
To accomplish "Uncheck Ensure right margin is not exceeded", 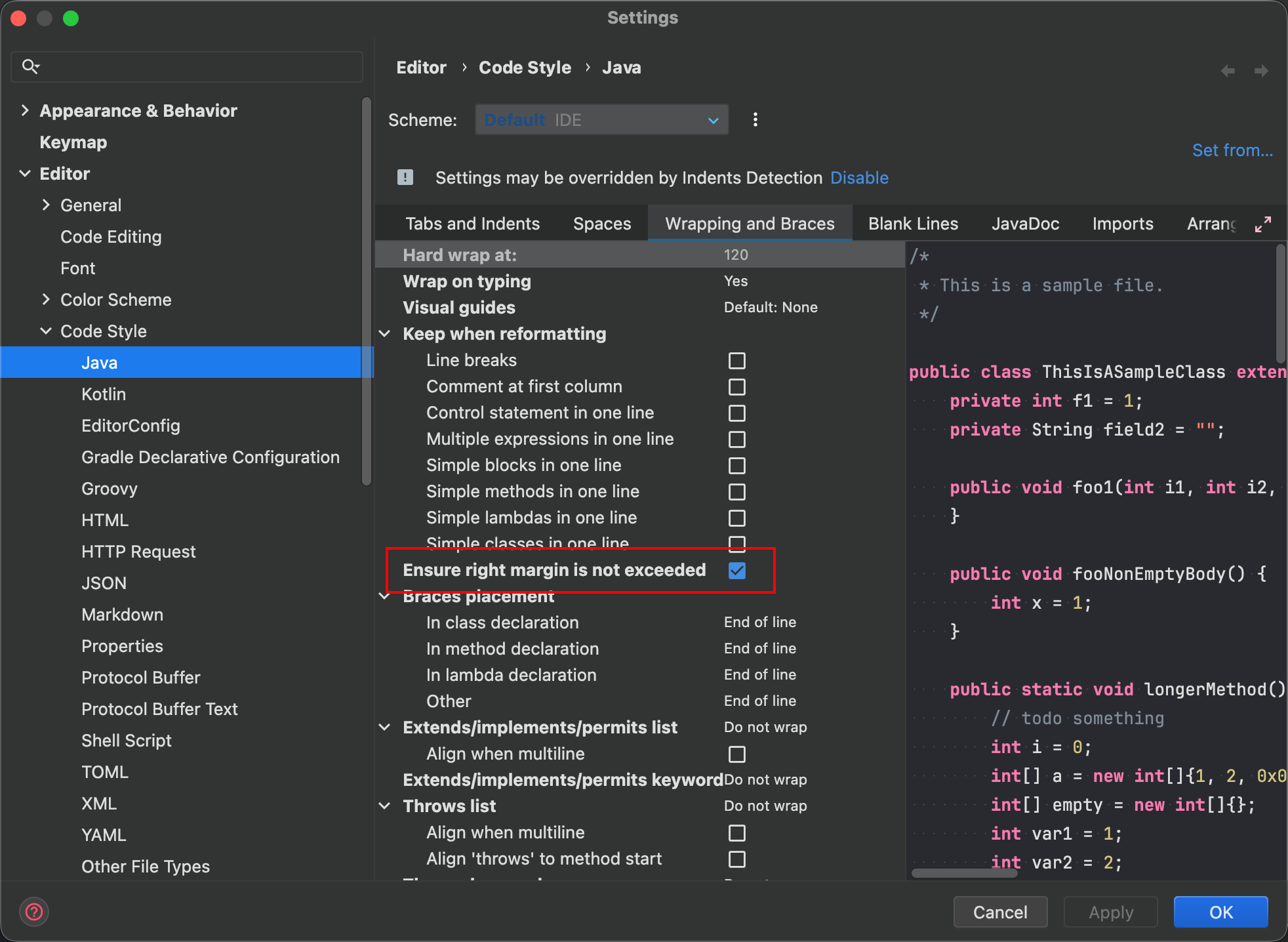I will [x=736, y=571].
